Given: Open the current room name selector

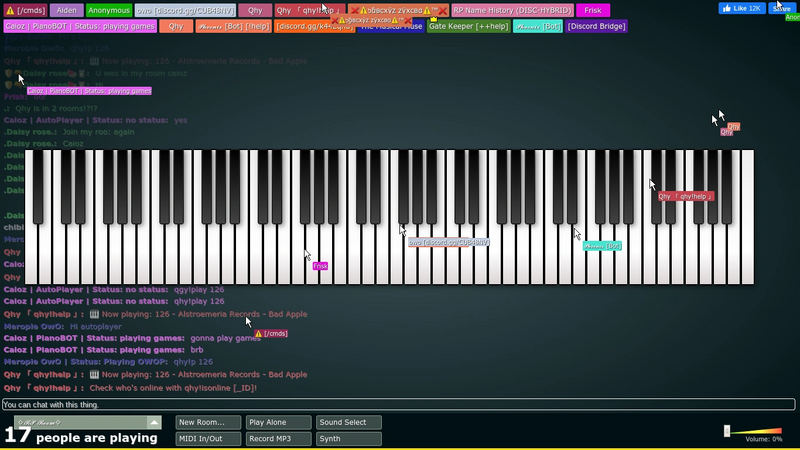Looking at the screenshot, I should pyautogui.click(x=82, y=422).
